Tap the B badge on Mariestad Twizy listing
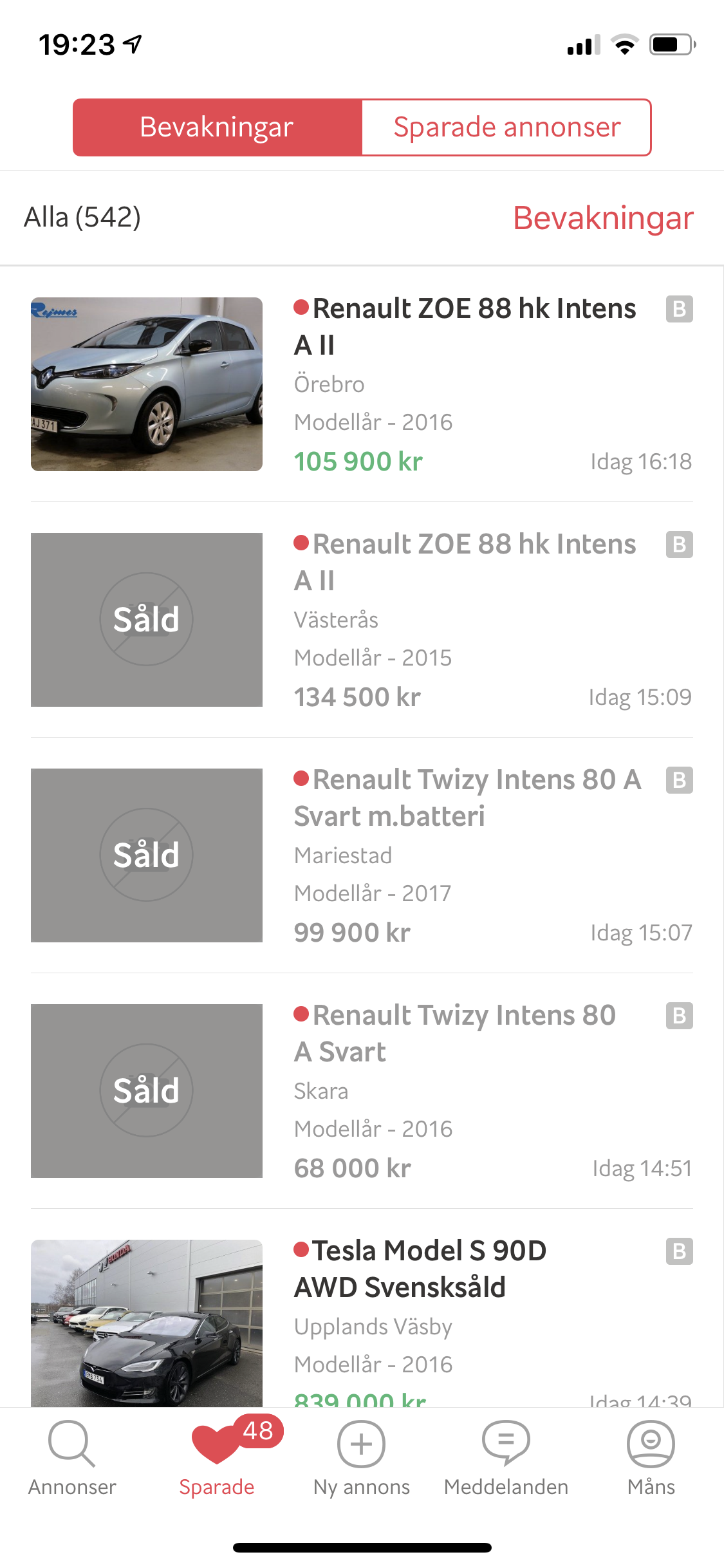Image resolution: width=724 pixels, height=1568 pixels. [679, 780]
